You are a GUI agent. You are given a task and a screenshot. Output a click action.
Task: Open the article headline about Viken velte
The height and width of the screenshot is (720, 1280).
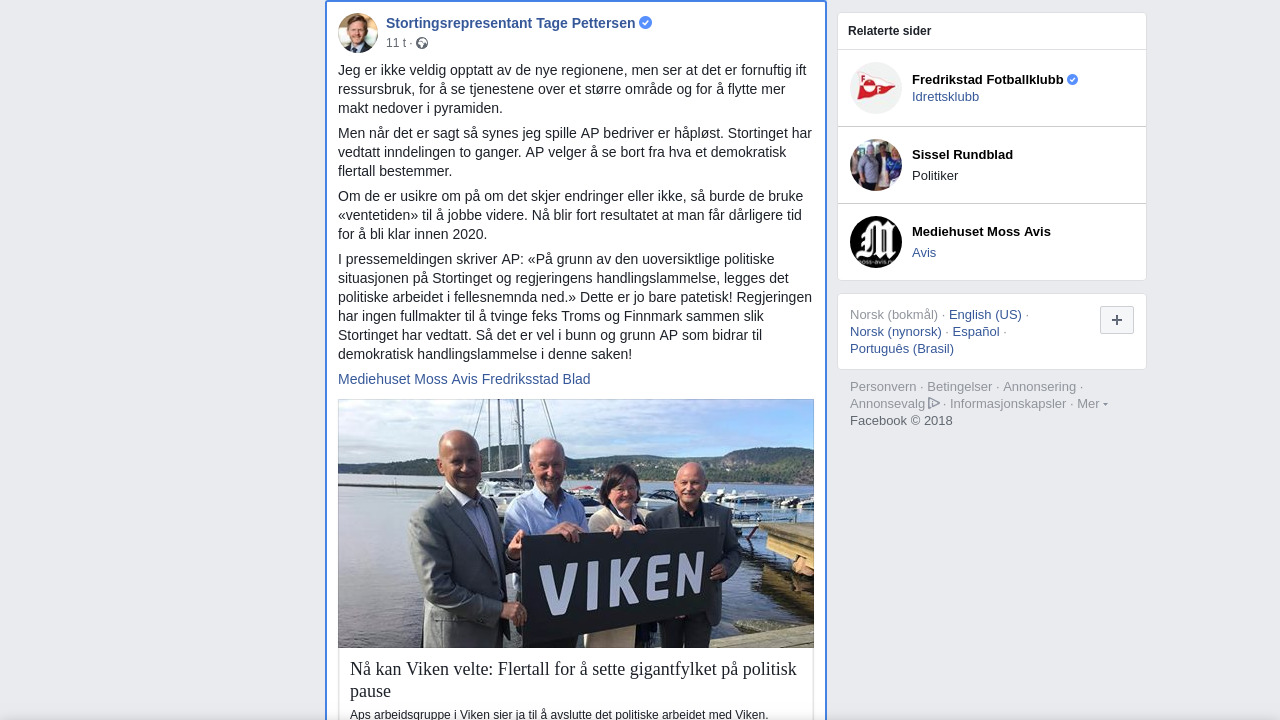click(x=574, y=680)
